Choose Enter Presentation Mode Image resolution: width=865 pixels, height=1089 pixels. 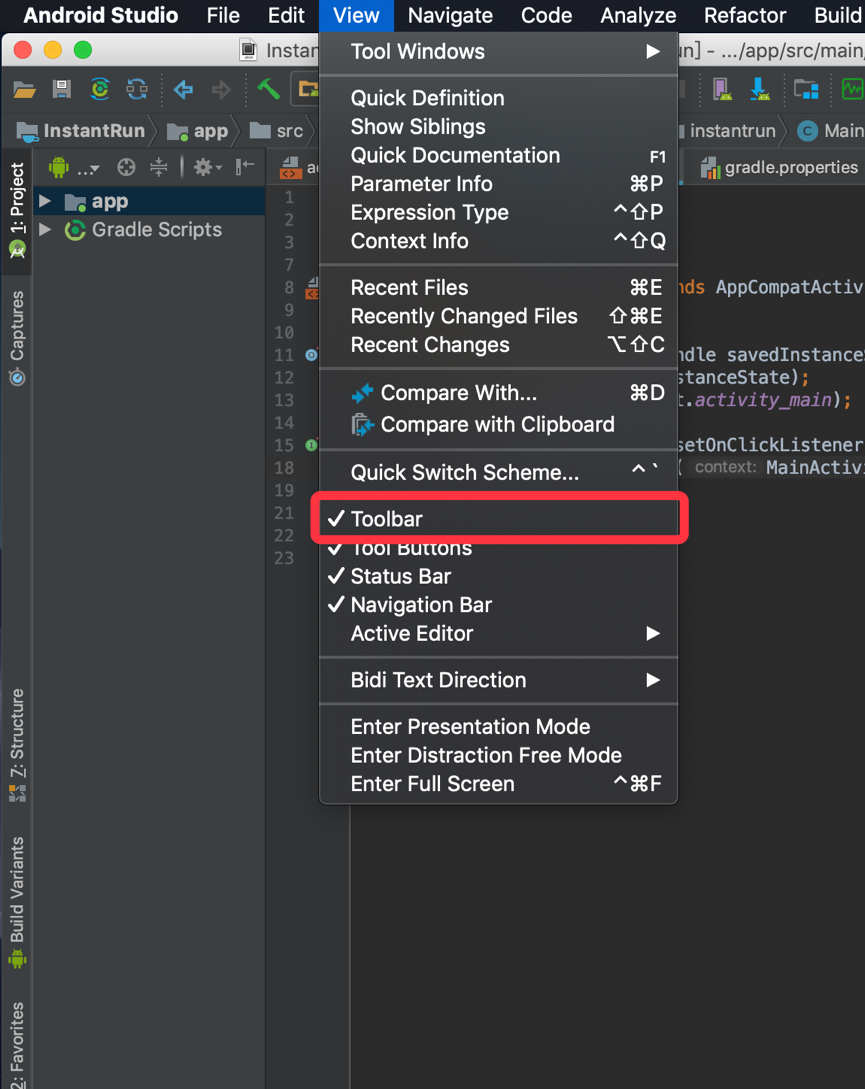coord(498,726)
